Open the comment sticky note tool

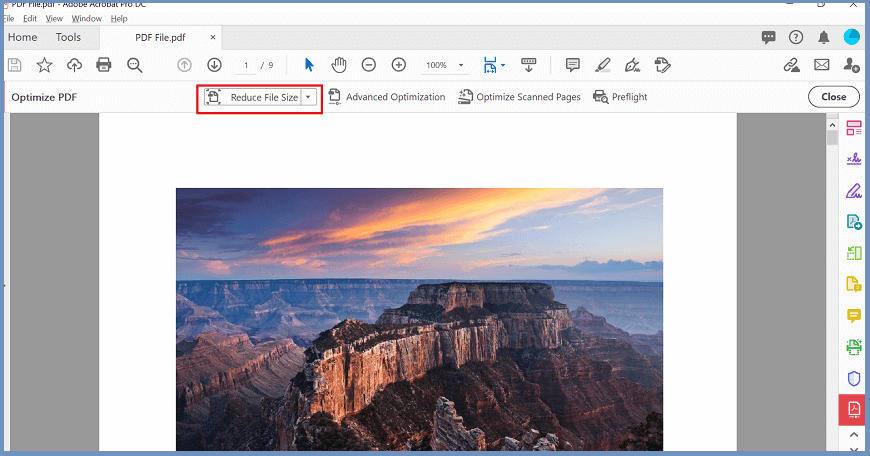coord(572,65)
